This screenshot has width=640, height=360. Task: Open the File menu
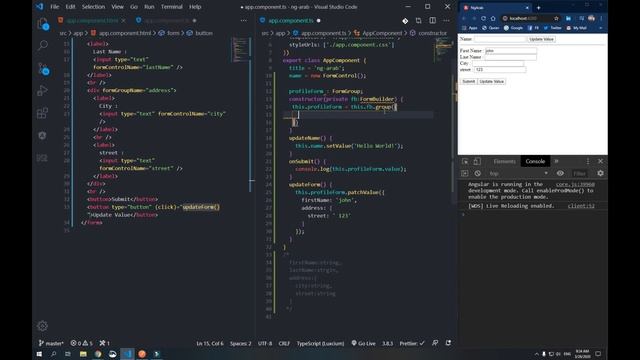pos(54,7)
